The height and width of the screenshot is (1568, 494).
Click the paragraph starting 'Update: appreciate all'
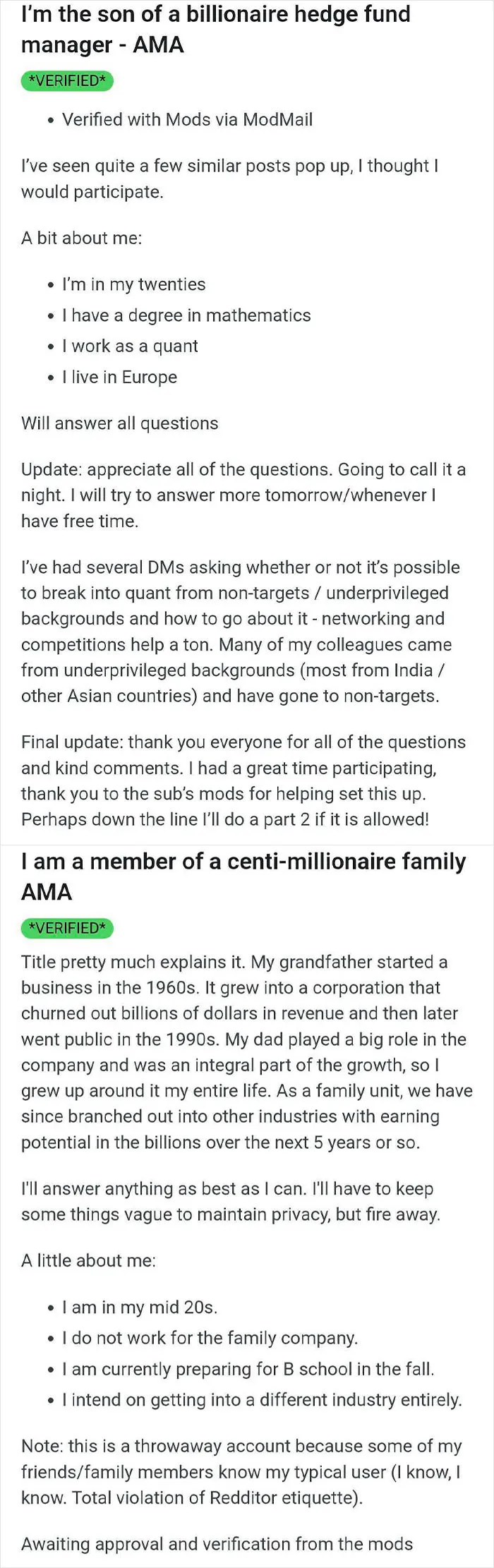click(243, 495)
